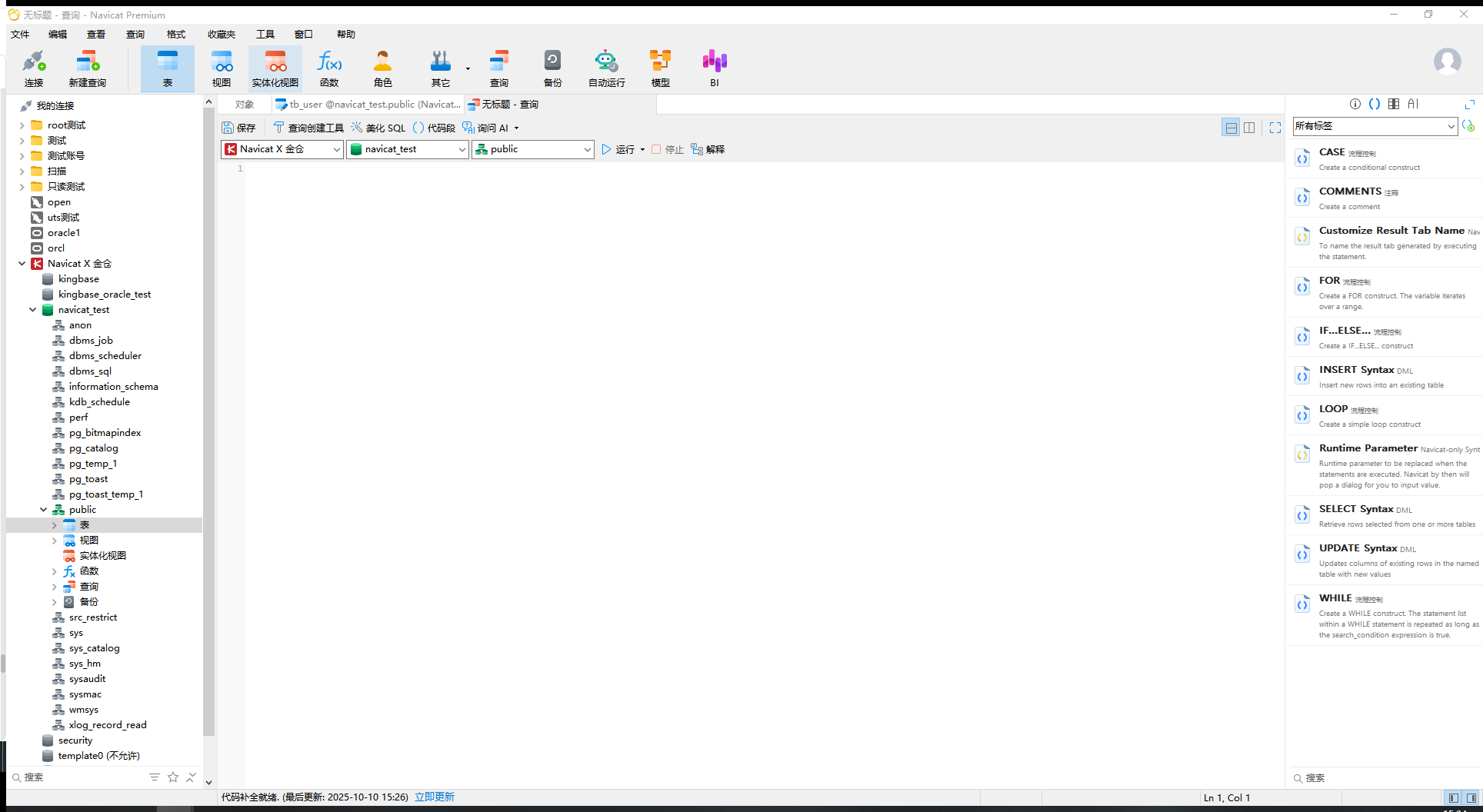This screenshot has height=812, width=1483.
Task: Click the 运行 run button
Action: coord(618,149)
